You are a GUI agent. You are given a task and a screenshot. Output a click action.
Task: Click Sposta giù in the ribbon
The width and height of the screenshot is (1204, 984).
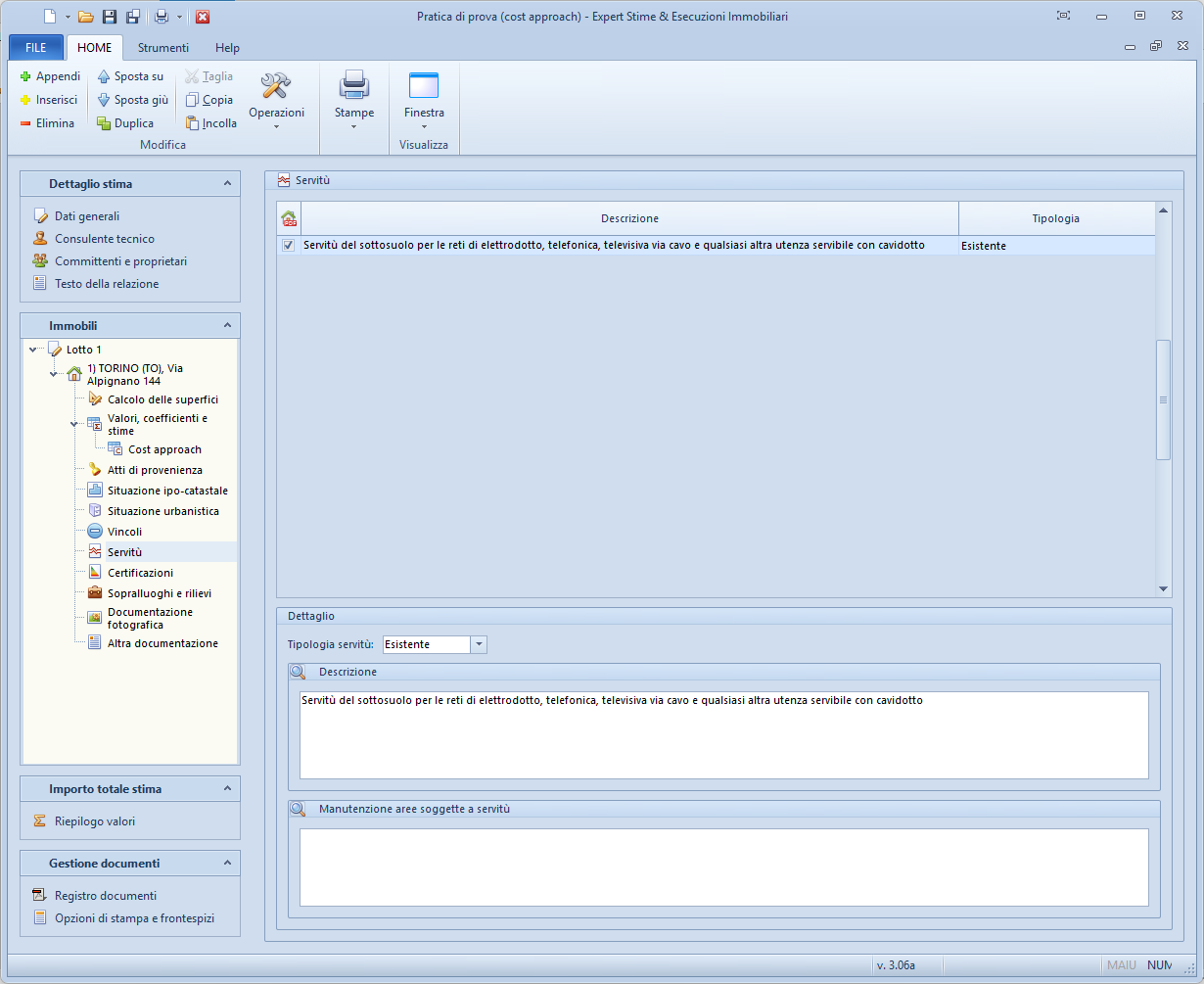click(x=132, y=100)
